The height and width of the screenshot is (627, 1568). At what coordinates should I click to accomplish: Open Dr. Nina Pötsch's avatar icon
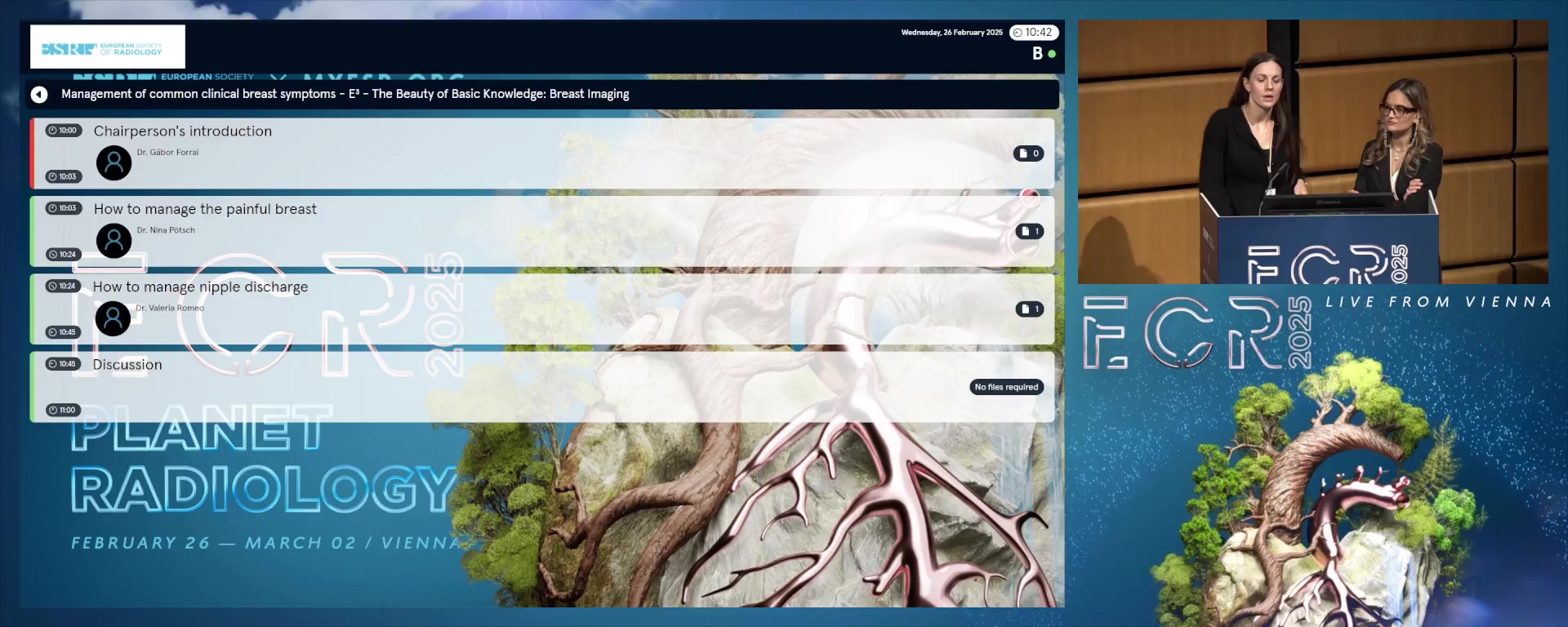(x=114, y=241)
